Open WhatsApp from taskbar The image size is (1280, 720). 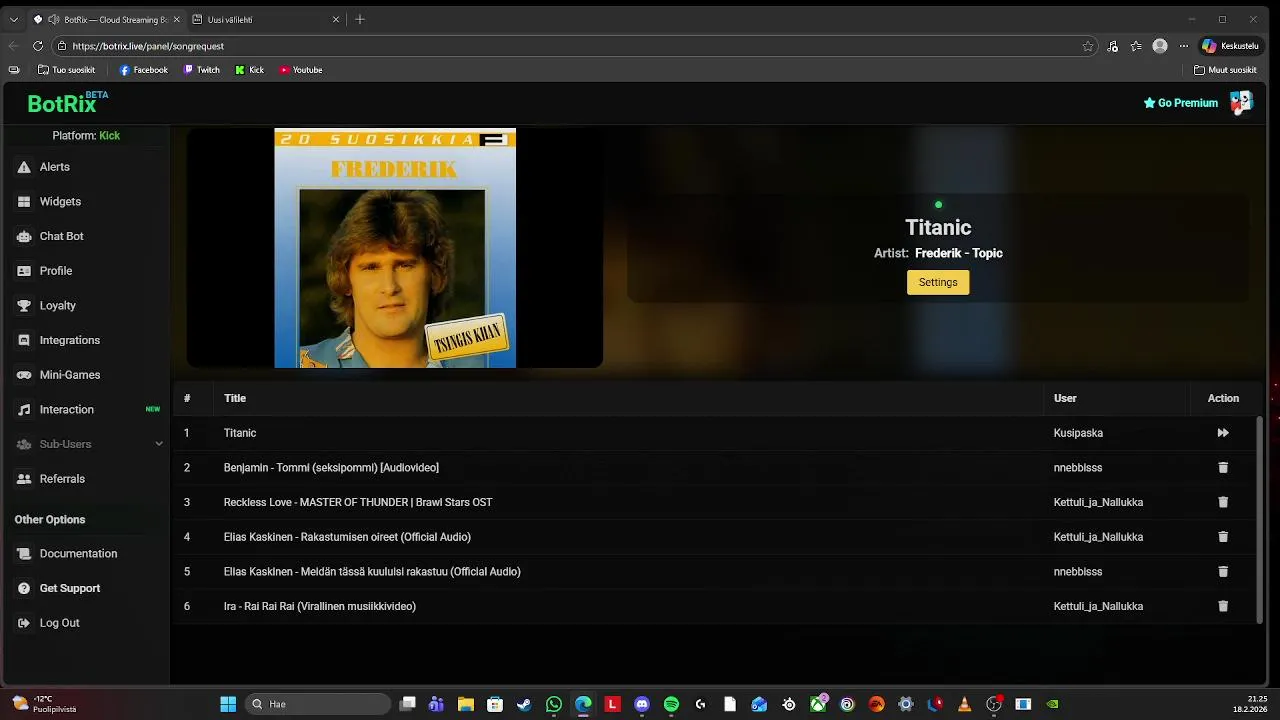(x=554, y=704)
